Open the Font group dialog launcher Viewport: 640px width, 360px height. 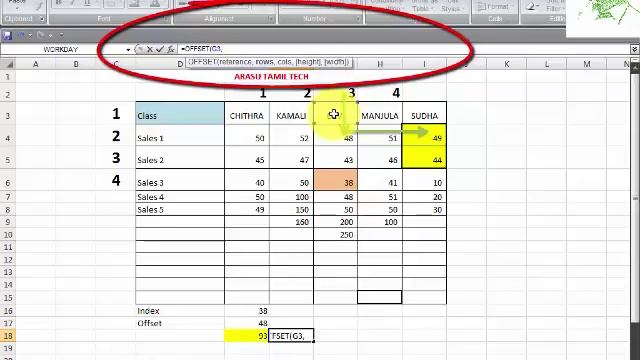pyautogui.click(x=165, y=19)
